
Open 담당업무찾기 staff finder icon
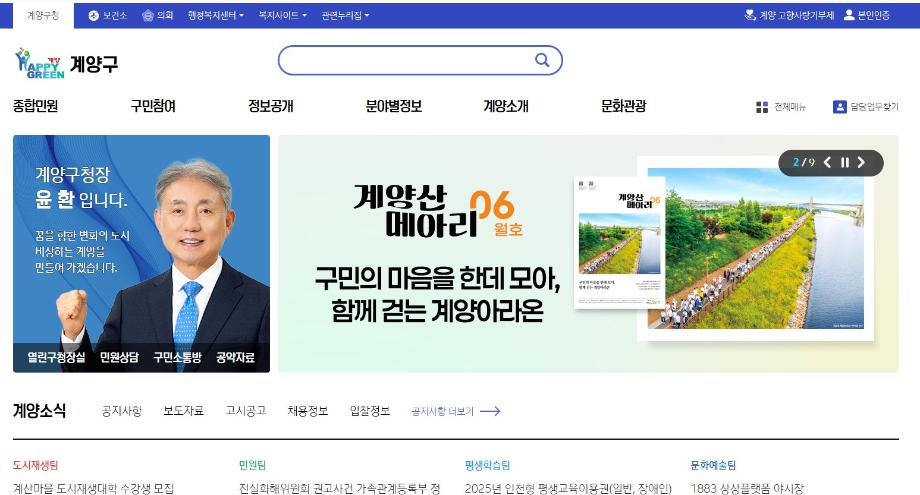840,107
